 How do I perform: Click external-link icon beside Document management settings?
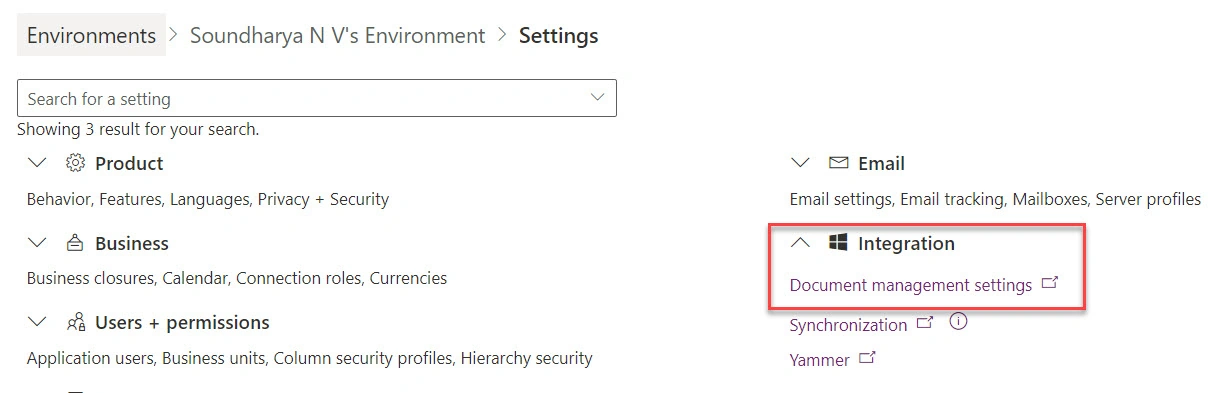coord(1049,284)
